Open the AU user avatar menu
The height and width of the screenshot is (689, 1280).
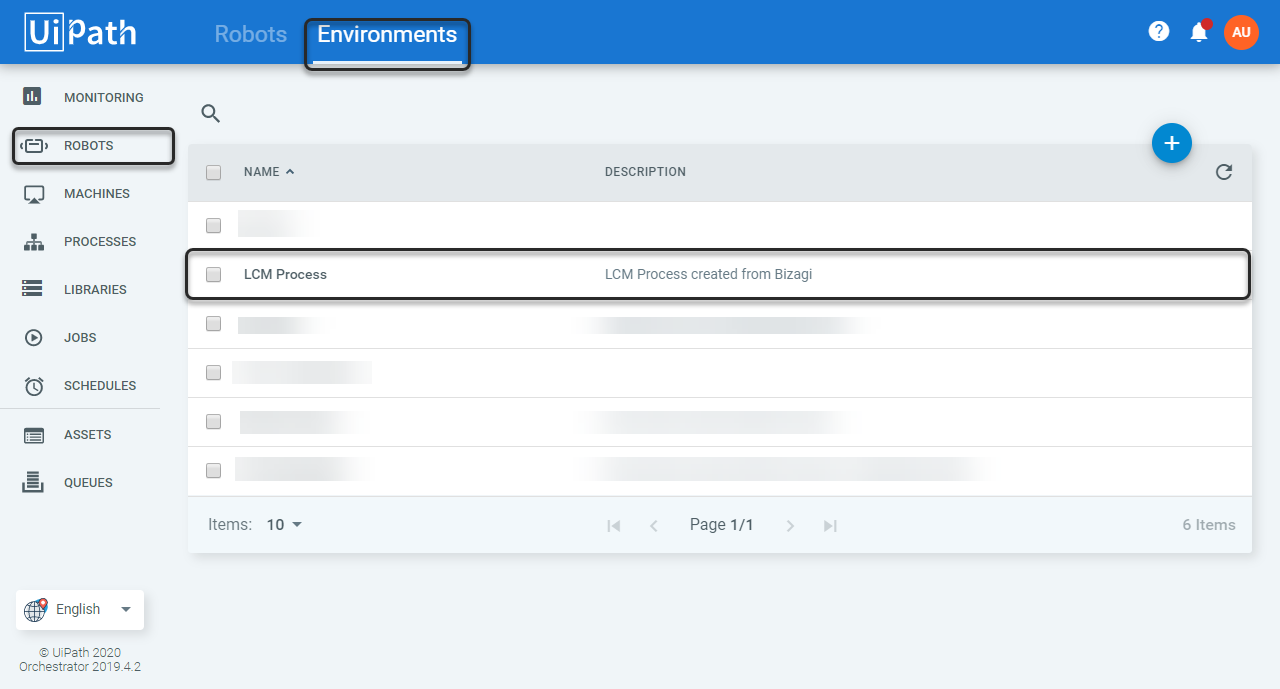click(1241, 32)
